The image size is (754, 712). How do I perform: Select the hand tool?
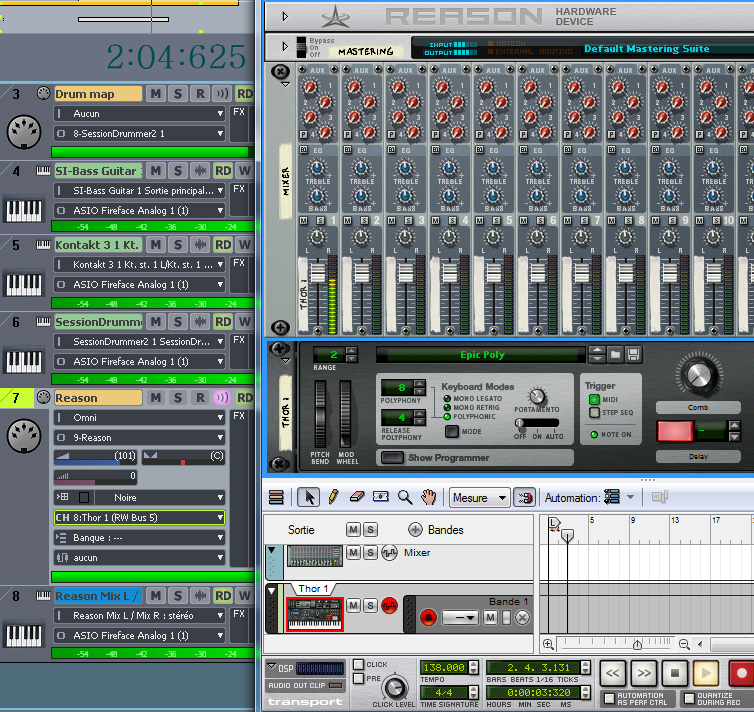click(x=428, y=497)
